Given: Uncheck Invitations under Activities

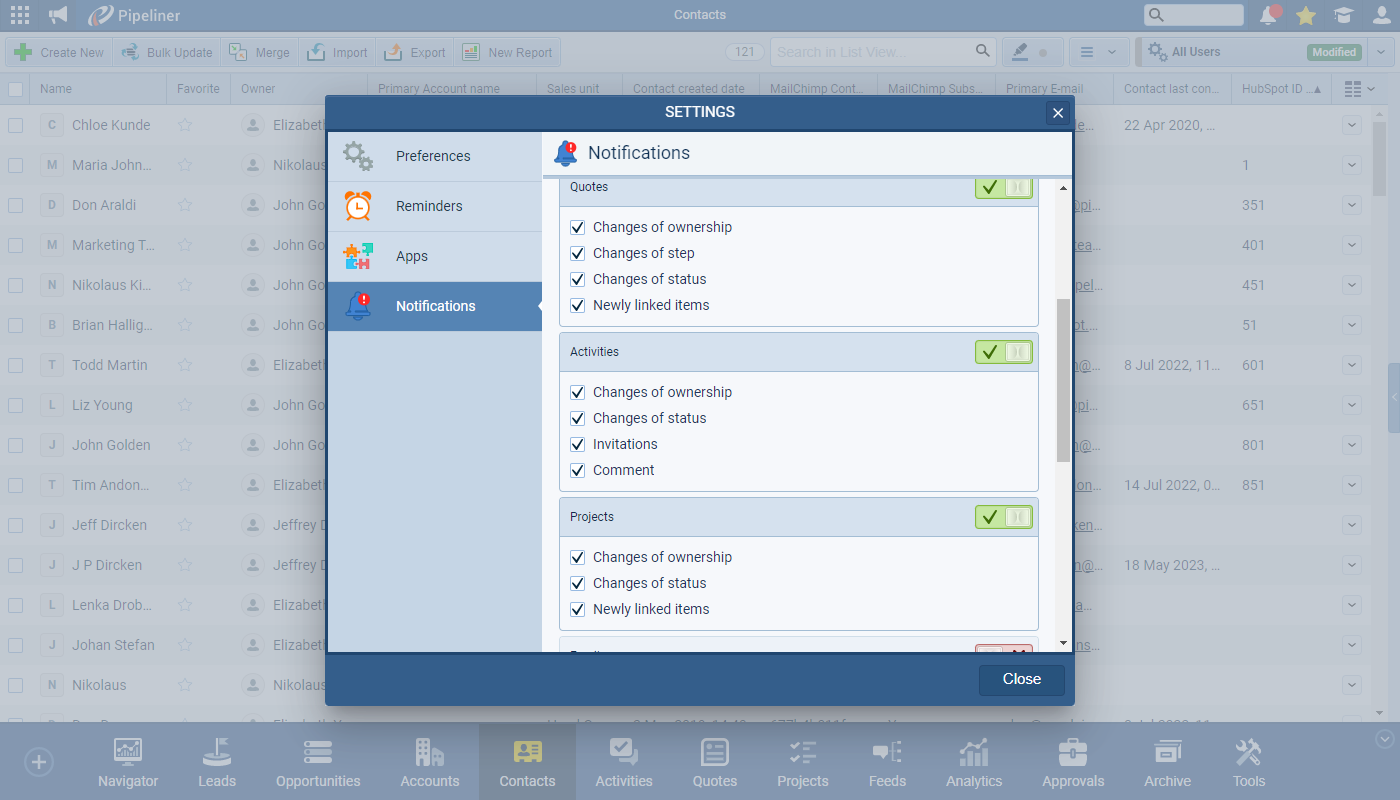Looking at the screenshot, I should (x=578, y=444).
